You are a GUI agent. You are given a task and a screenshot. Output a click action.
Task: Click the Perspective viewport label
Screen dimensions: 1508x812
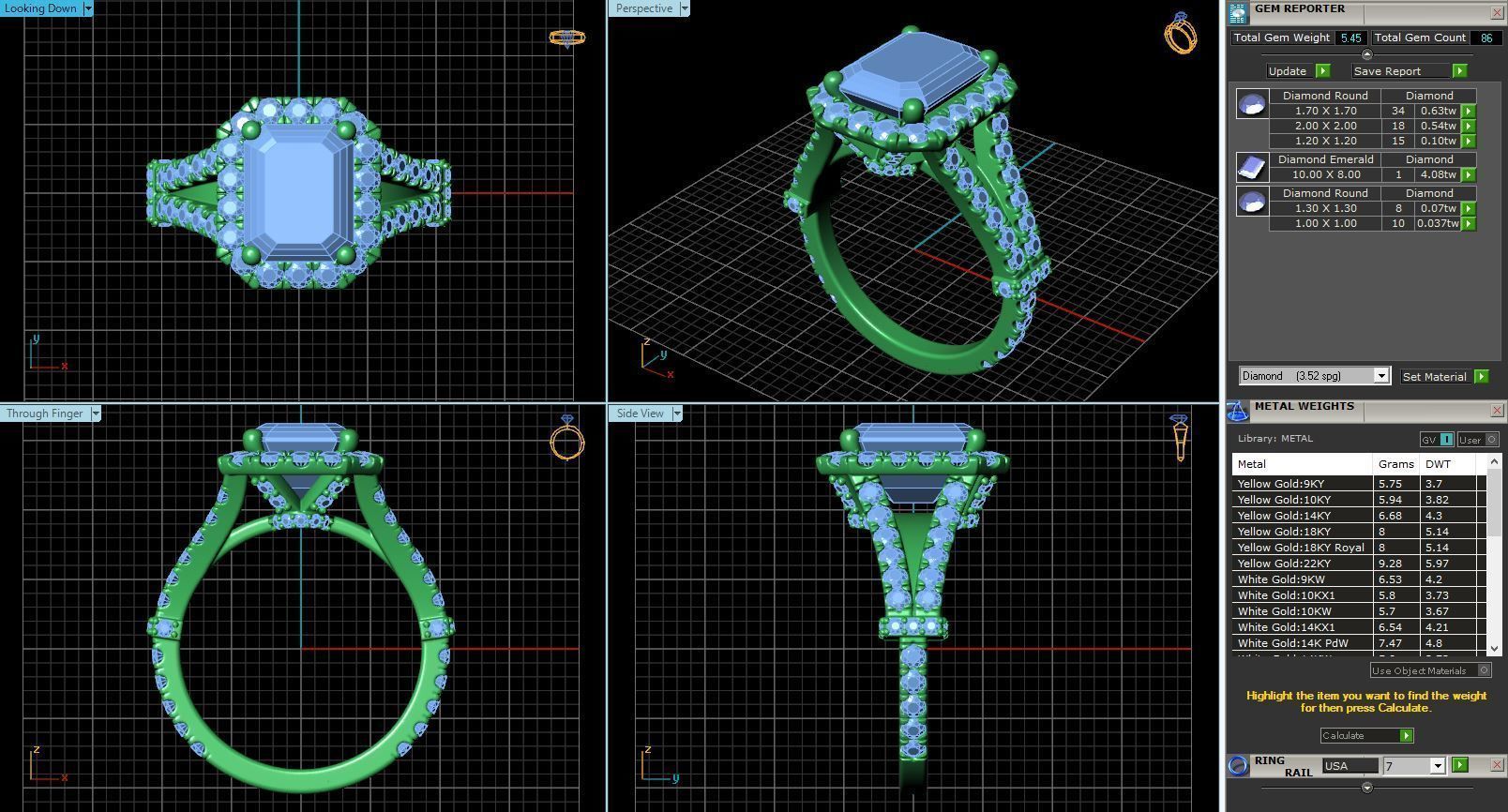pyautogui.click(x=644, y=8)
